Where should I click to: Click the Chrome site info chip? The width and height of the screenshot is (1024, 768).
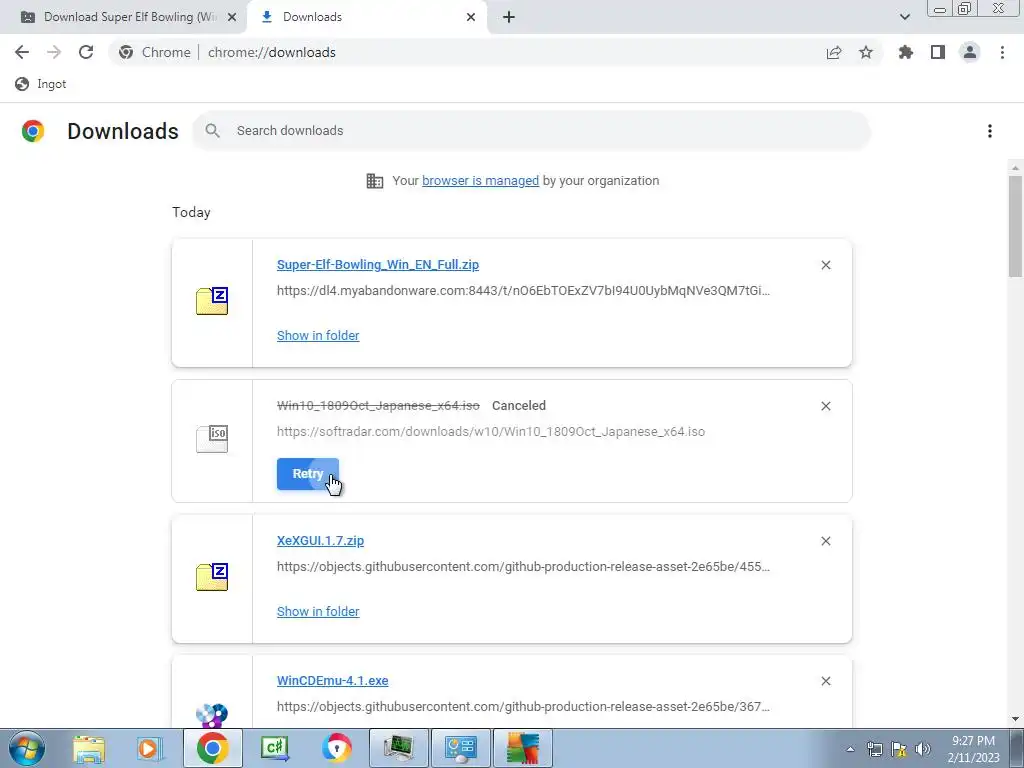(155, 52)
